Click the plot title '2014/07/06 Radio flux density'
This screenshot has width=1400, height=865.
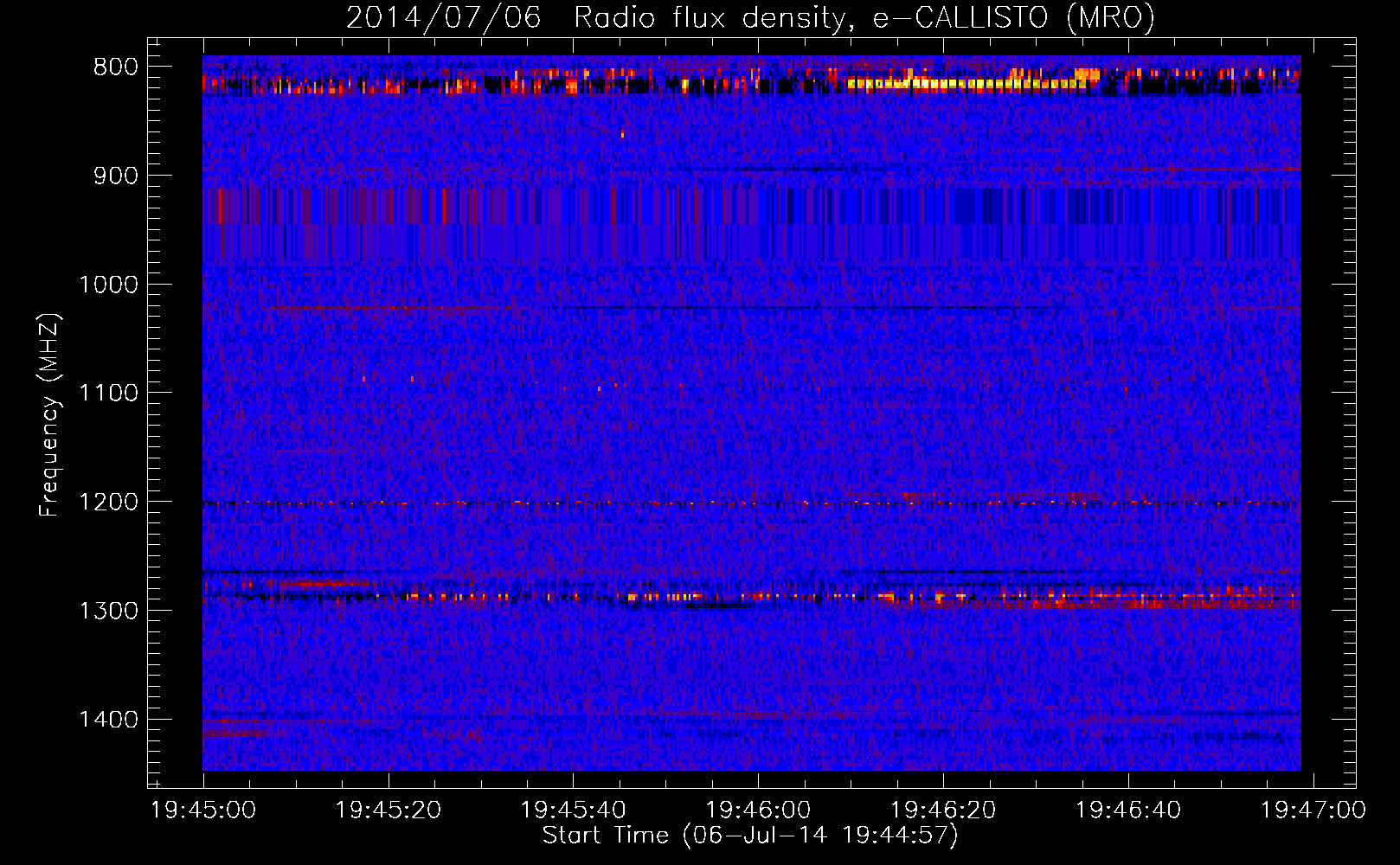click(750, 17)
